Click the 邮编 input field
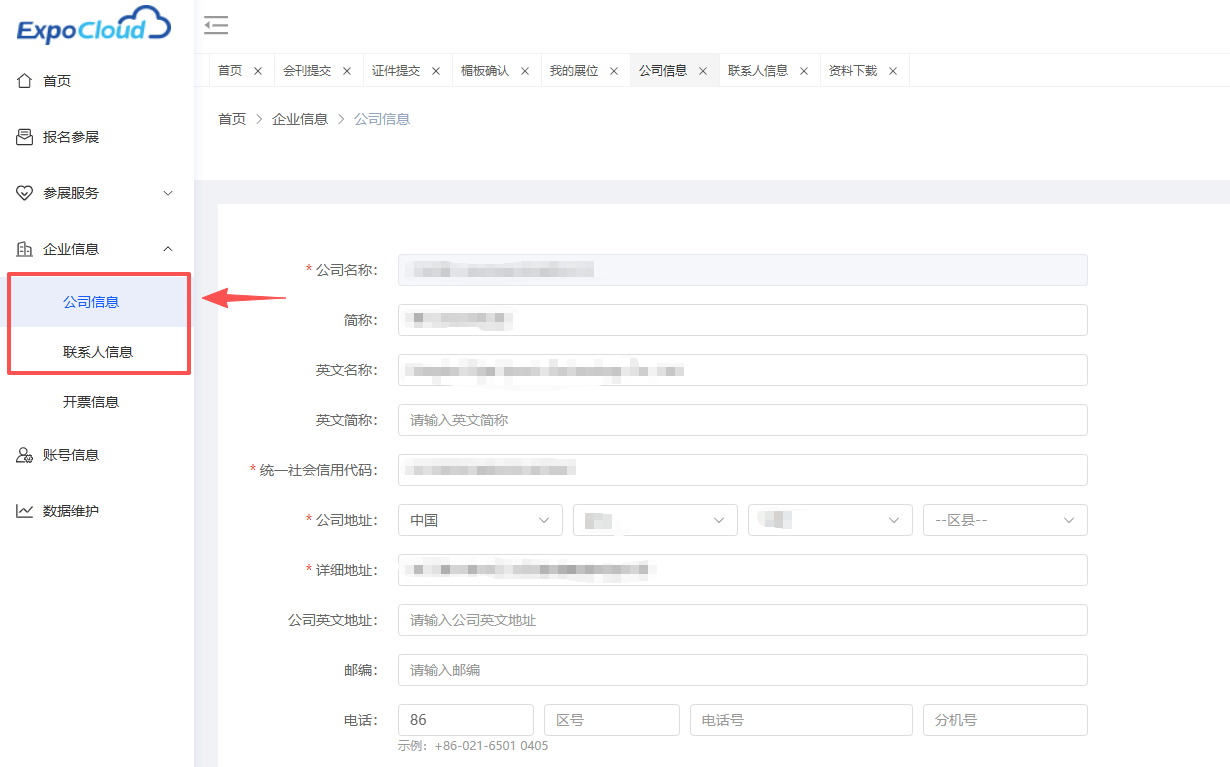1230x767 pixels. pos(742,670)
